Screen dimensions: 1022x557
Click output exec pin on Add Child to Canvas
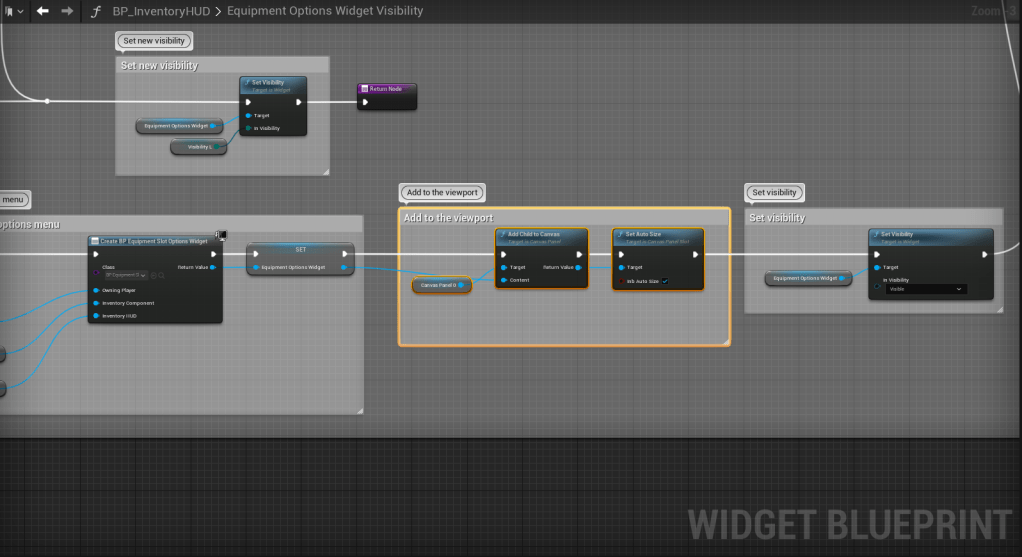(x=579, y=255)
